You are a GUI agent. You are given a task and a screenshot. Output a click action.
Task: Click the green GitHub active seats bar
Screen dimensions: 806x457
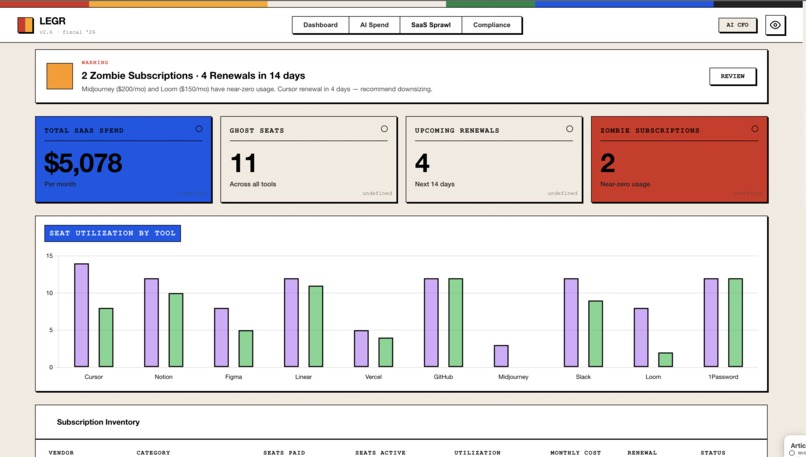tap(456, 322)
